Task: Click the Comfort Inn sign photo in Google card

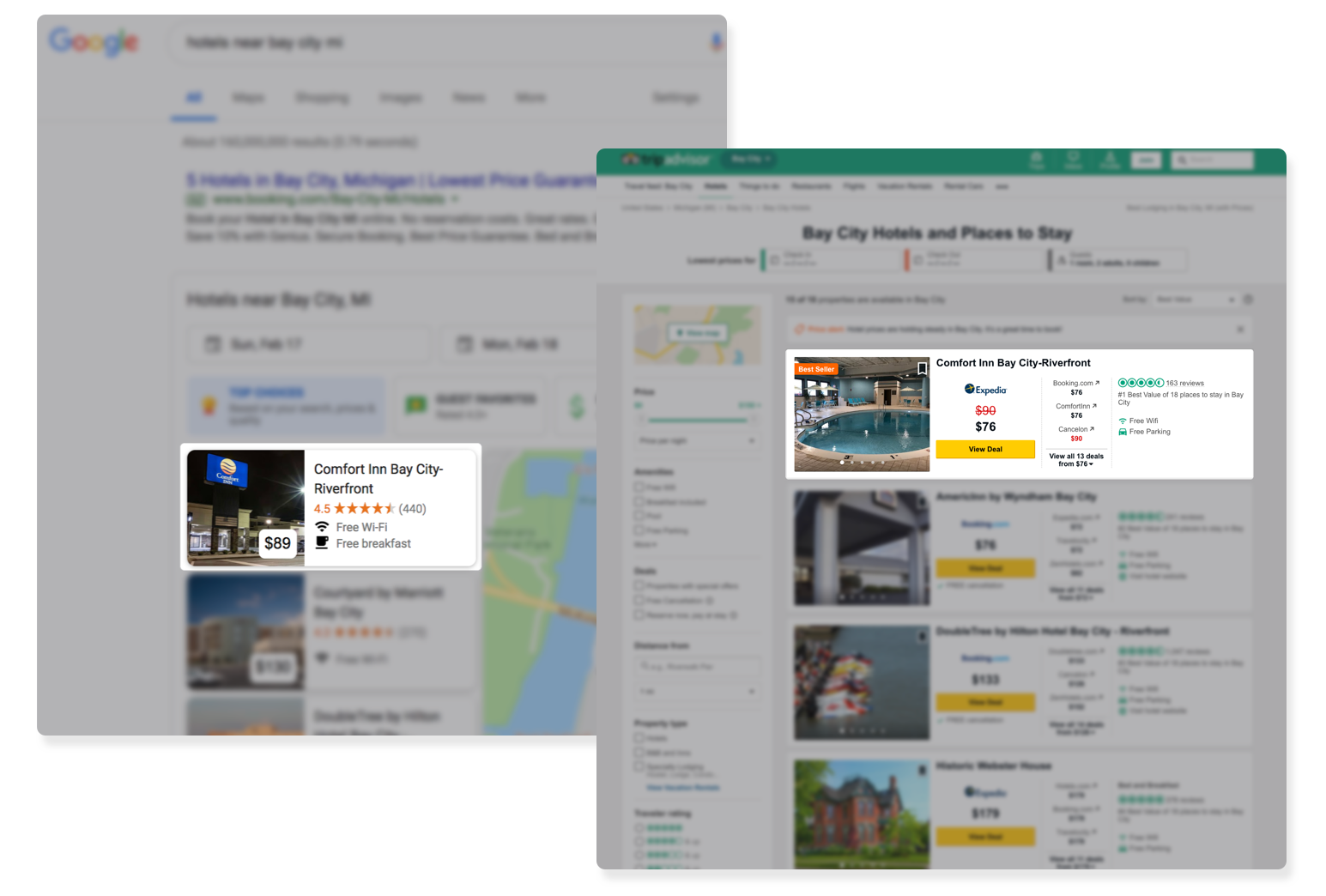Action: [x=245, y=507]
